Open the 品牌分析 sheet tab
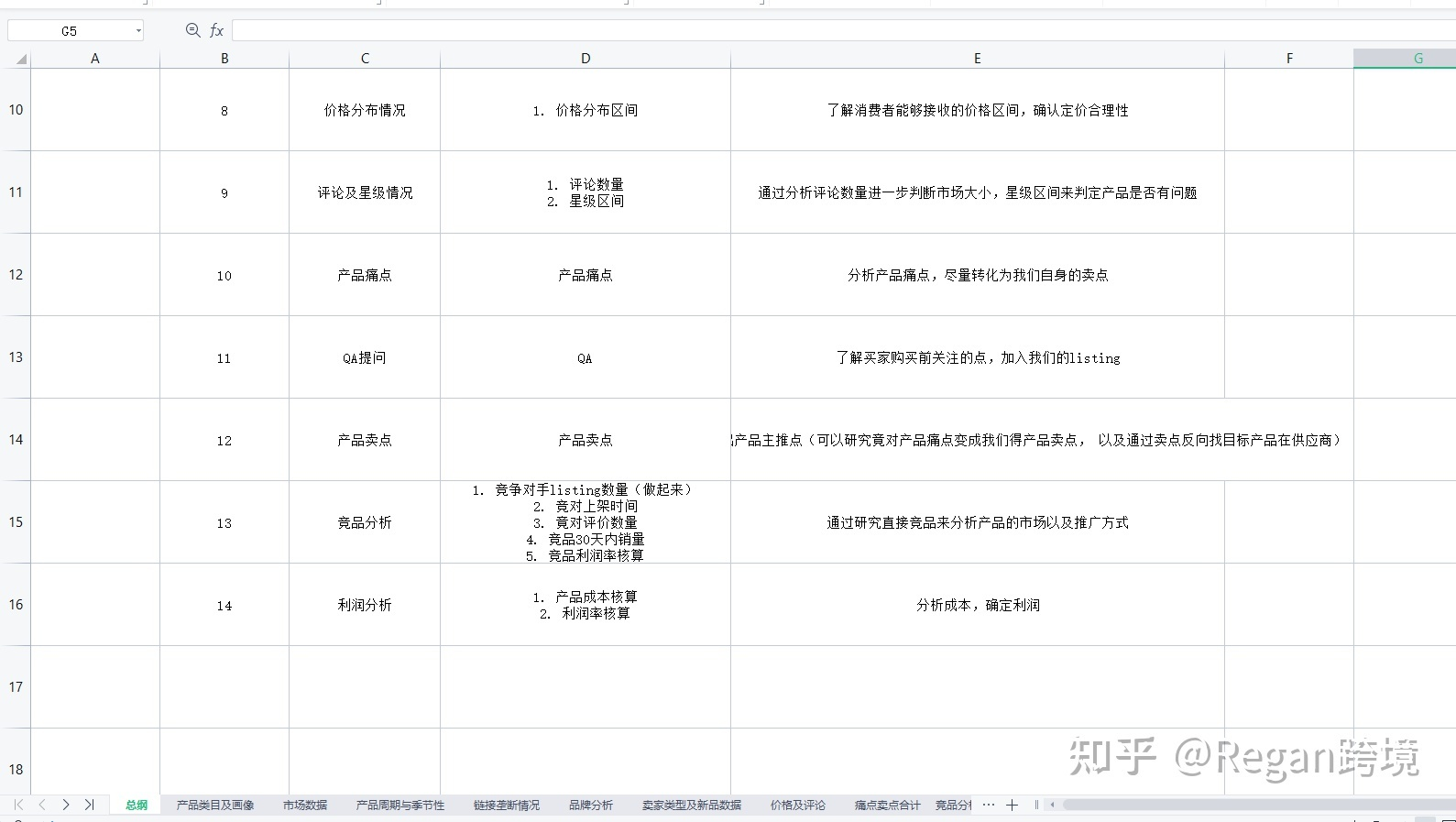Viewport: 1456px width, 822px height. 590,805
